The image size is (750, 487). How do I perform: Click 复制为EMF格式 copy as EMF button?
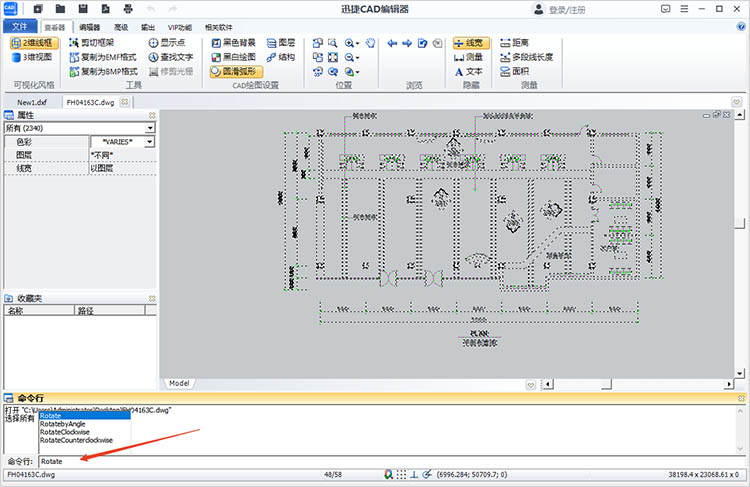pos(103,57)
